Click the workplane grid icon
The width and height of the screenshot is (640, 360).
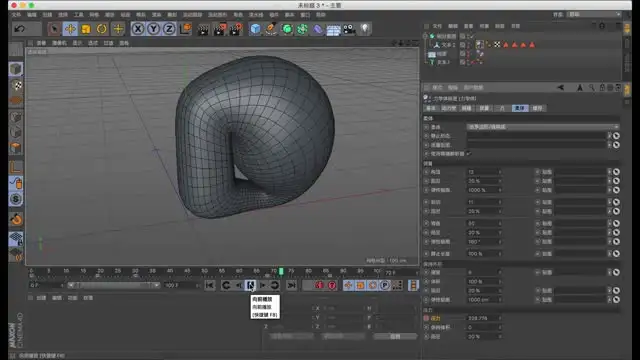tap(16, 239)
